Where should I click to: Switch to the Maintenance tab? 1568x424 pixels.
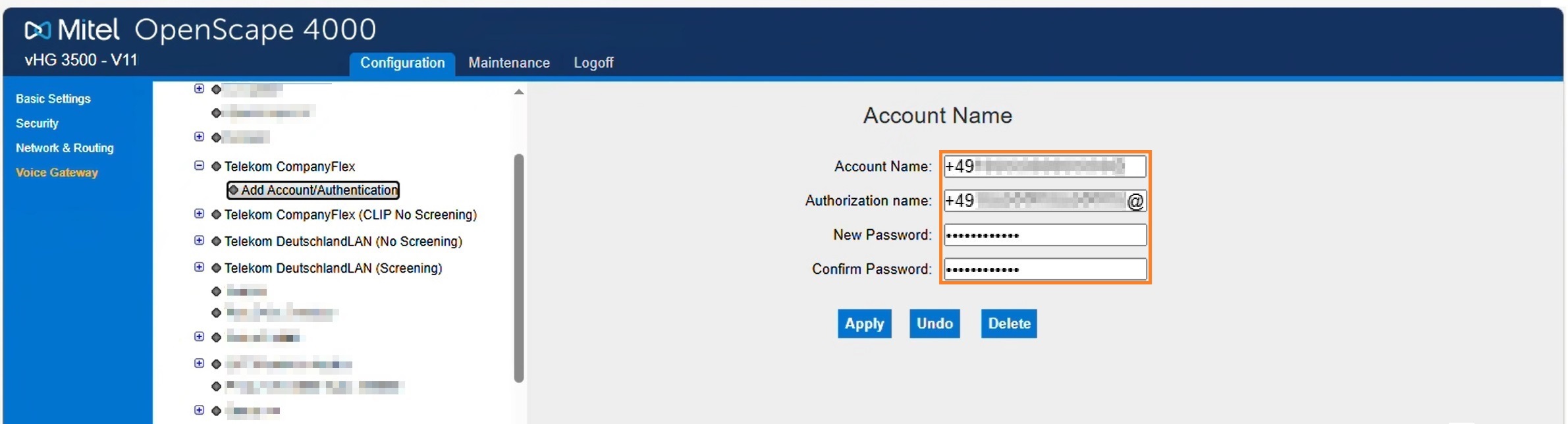pyautogui.click(x=509, y=63)
